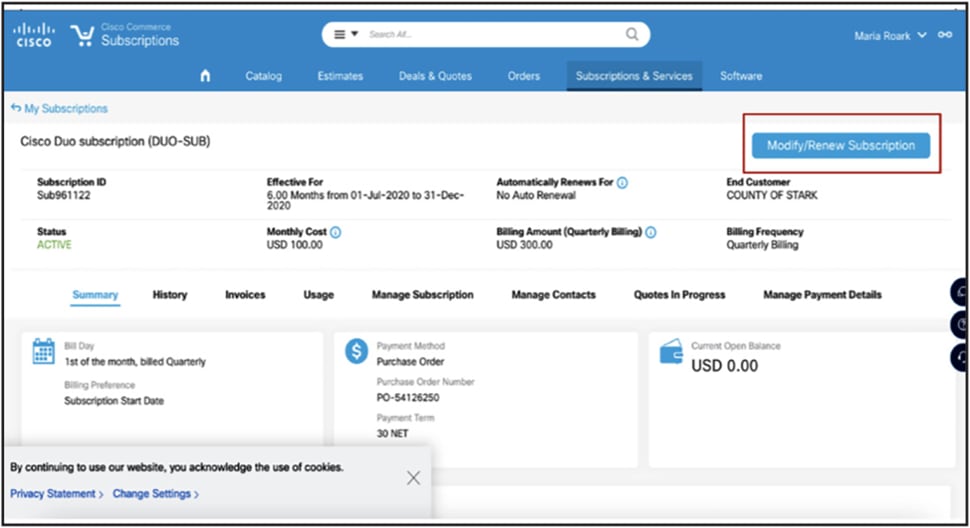Open the Software menu
The height and width of the screenshot is (528, 970).
[x=740, y=76]
